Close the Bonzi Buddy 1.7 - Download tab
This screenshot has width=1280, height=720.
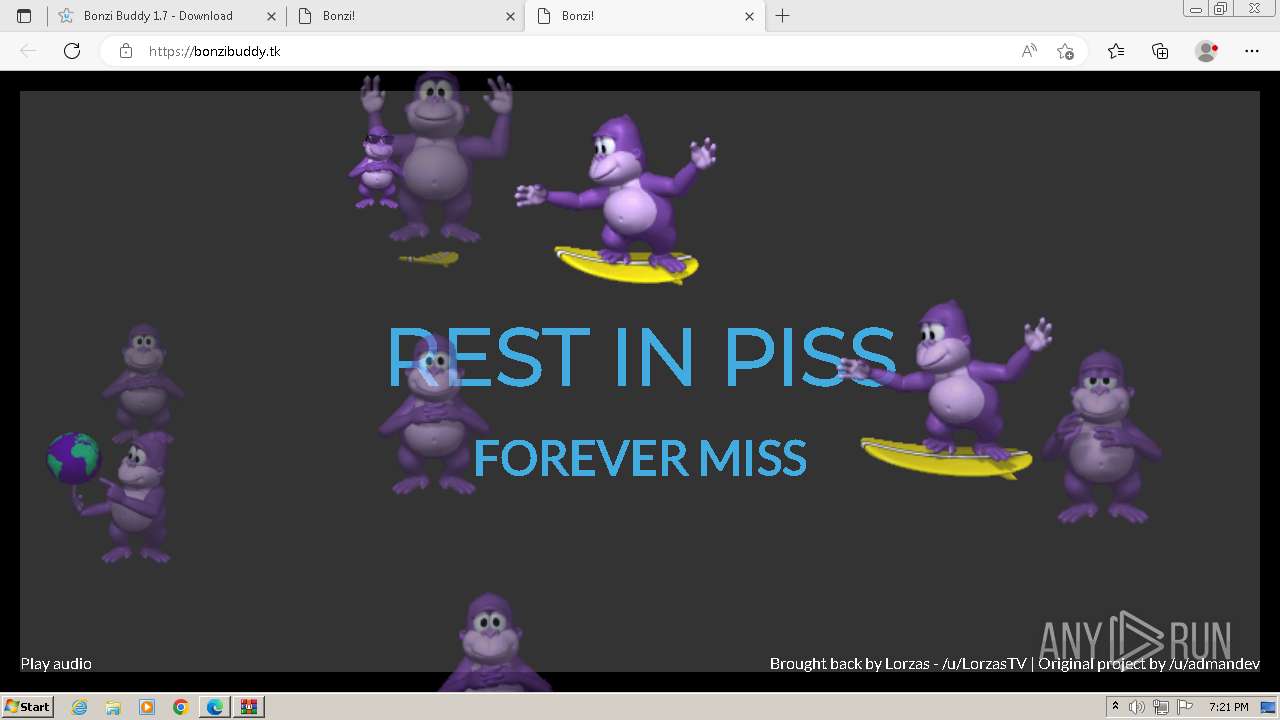271,16
